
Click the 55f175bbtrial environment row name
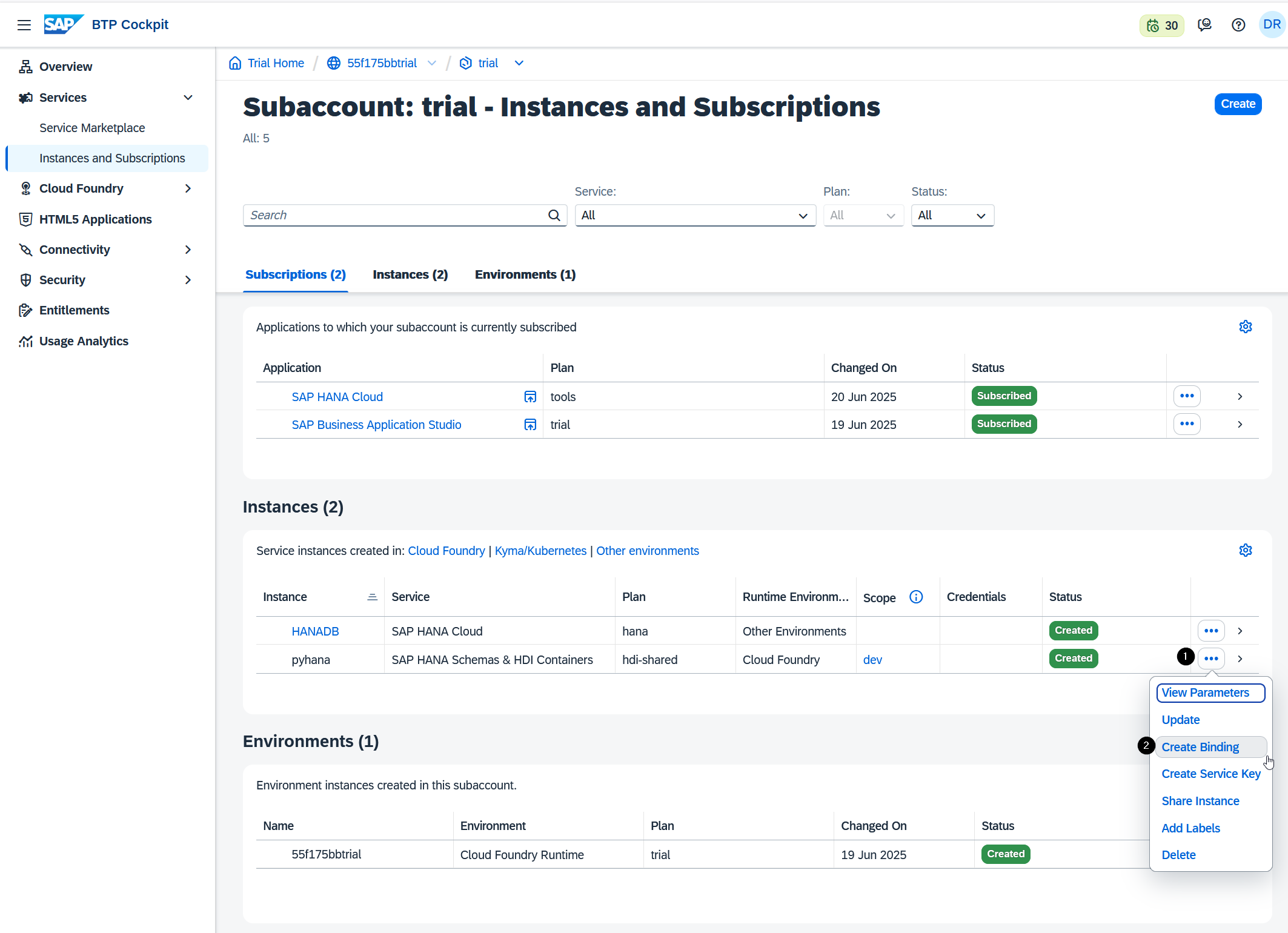326,854
